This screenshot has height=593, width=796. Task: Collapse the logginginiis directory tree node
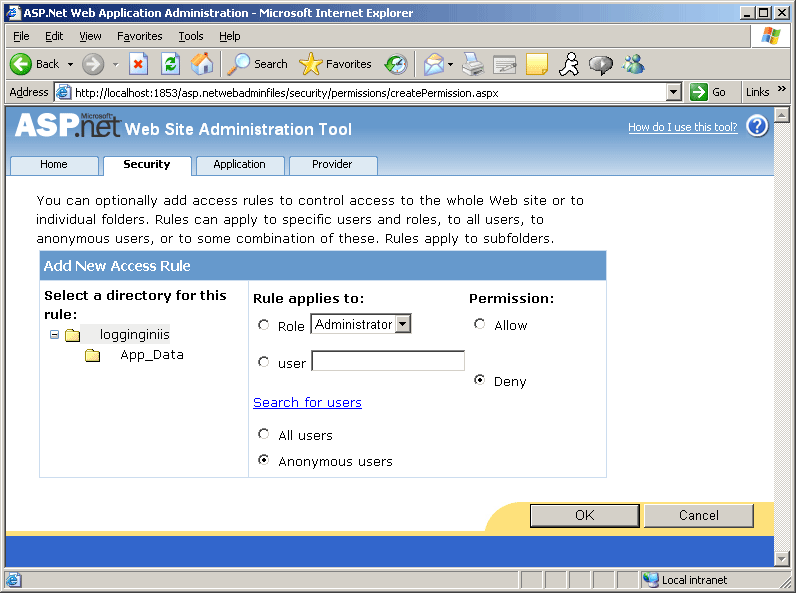tap(55, 335)
